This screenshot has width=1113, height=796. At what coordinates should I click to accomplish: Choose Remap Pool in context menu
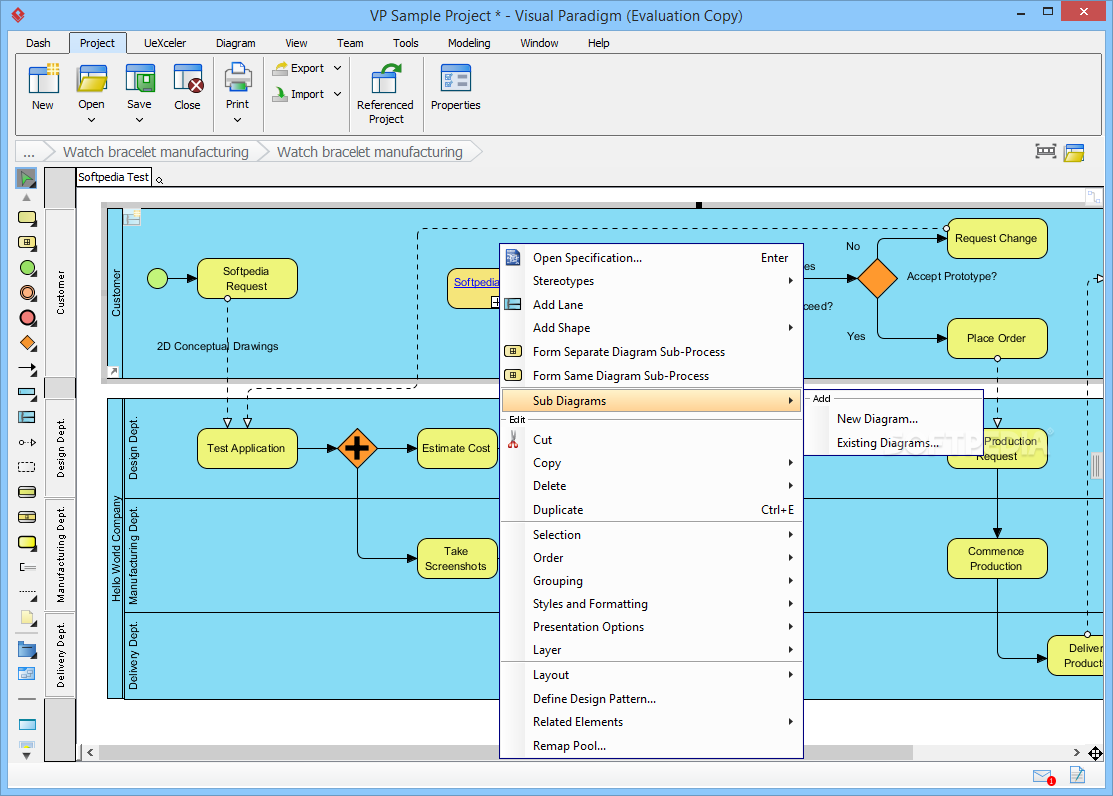[x=652, y=746]
